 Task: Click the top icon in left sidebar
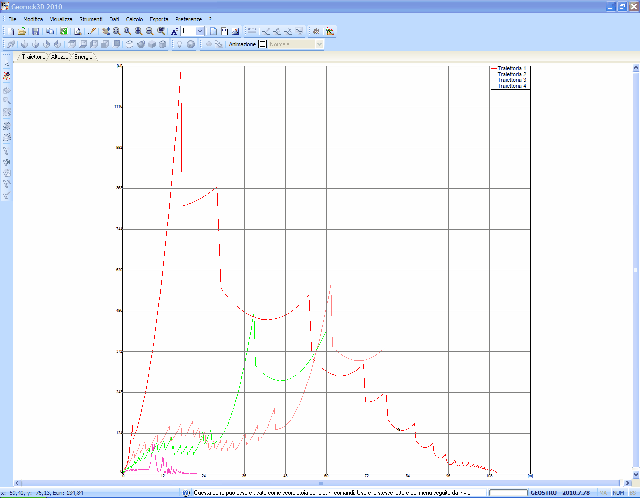(7, 64)
